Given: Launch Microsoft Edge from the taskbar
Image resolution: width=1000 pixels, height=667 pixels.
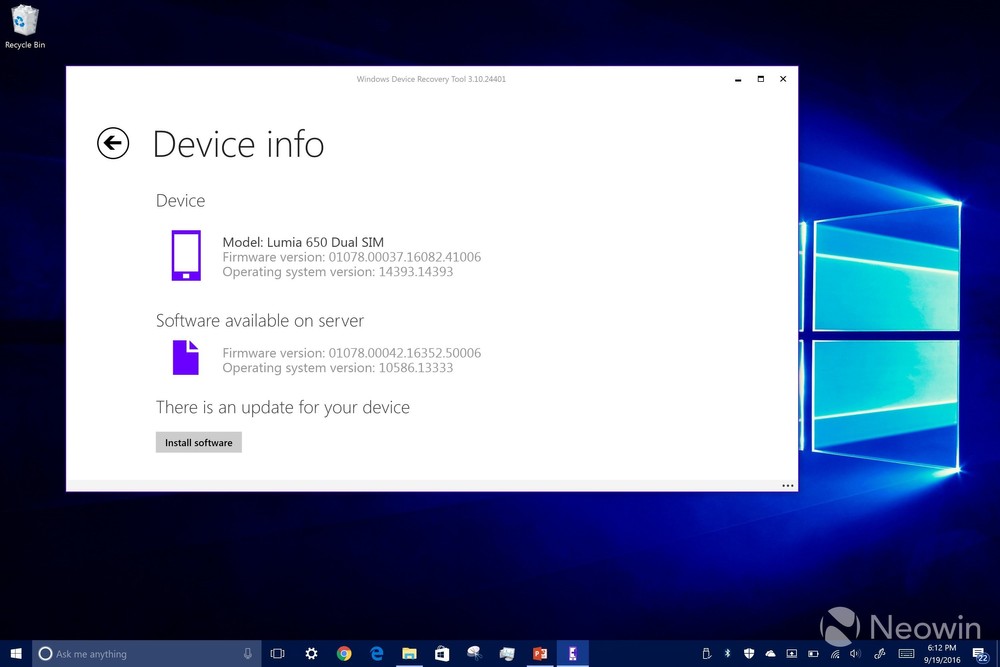Looking at the screenshot, I should click(x=377, y=654).
